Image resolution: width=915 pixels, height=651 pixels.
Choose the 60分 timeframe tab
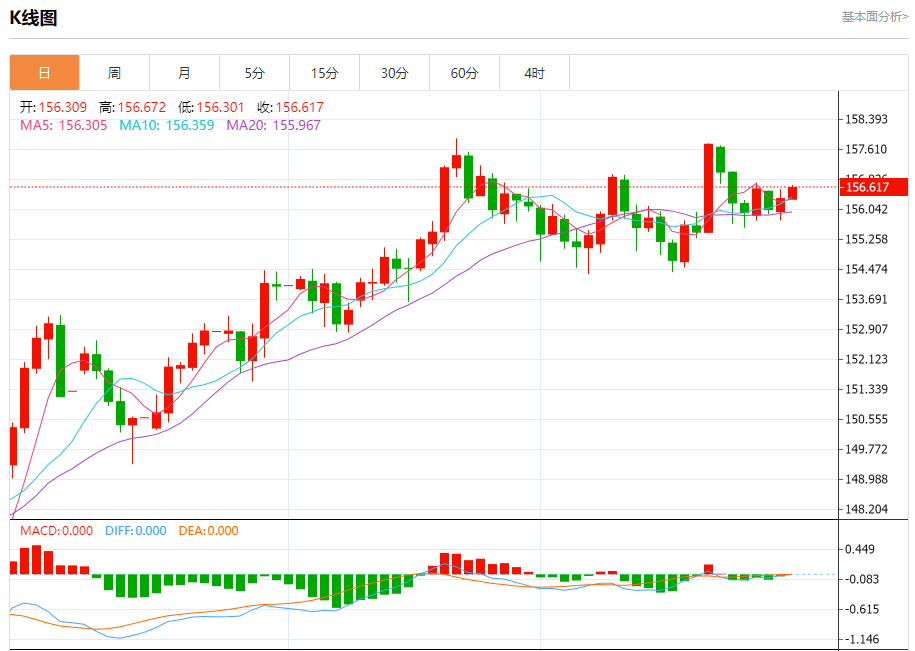tap(464, 73)
